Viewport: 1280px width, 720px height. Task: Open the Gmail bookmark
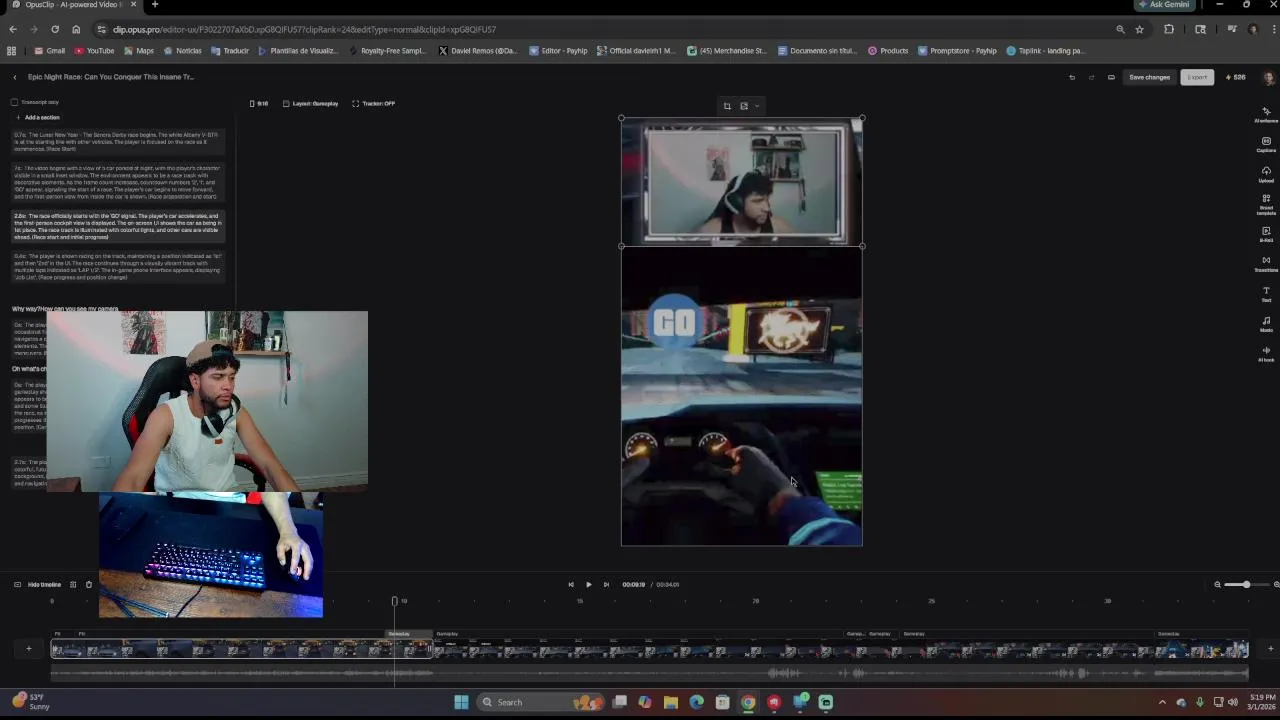(x=50, y=51)
